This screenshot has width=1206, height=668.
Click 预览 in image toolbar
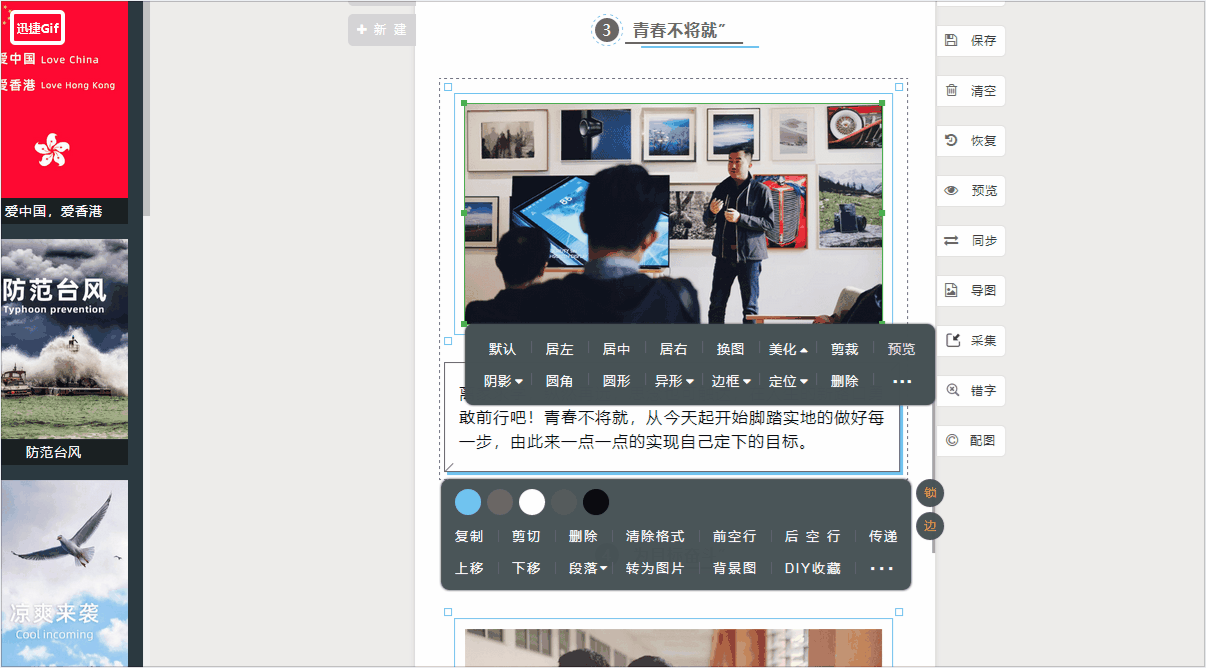901,349
